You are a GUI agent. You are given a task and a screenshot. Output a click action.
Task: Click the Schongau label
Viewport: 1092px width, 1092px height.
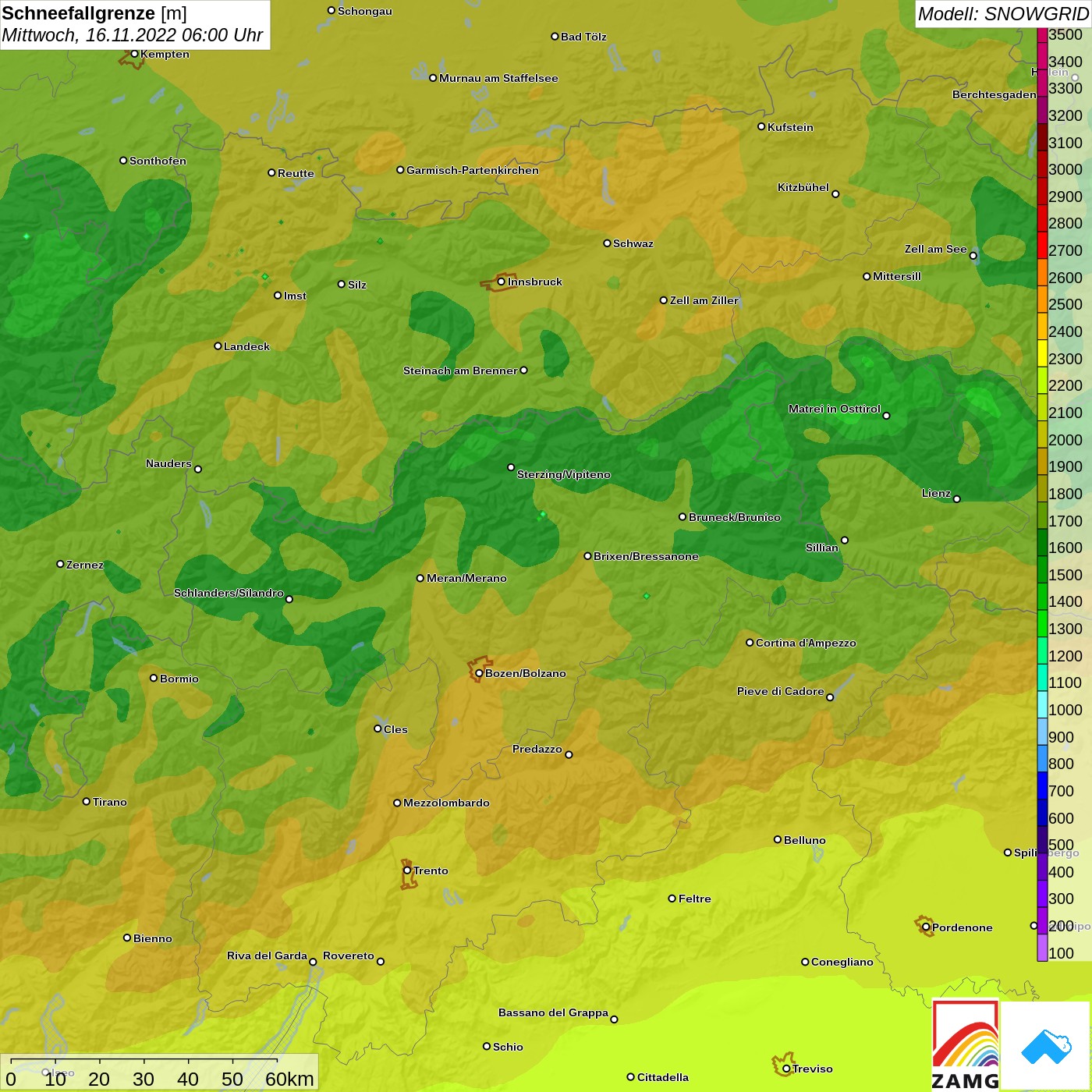[365, 11]
